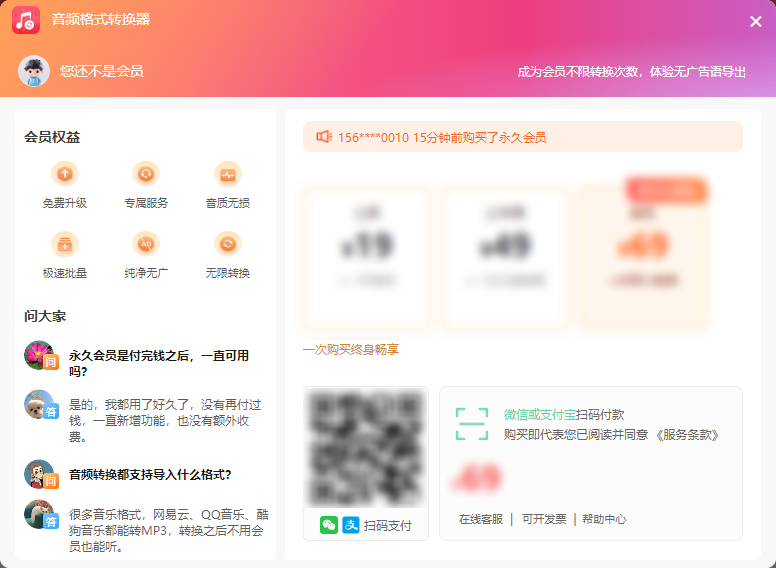Click the audio converter app logo icon

26,20
